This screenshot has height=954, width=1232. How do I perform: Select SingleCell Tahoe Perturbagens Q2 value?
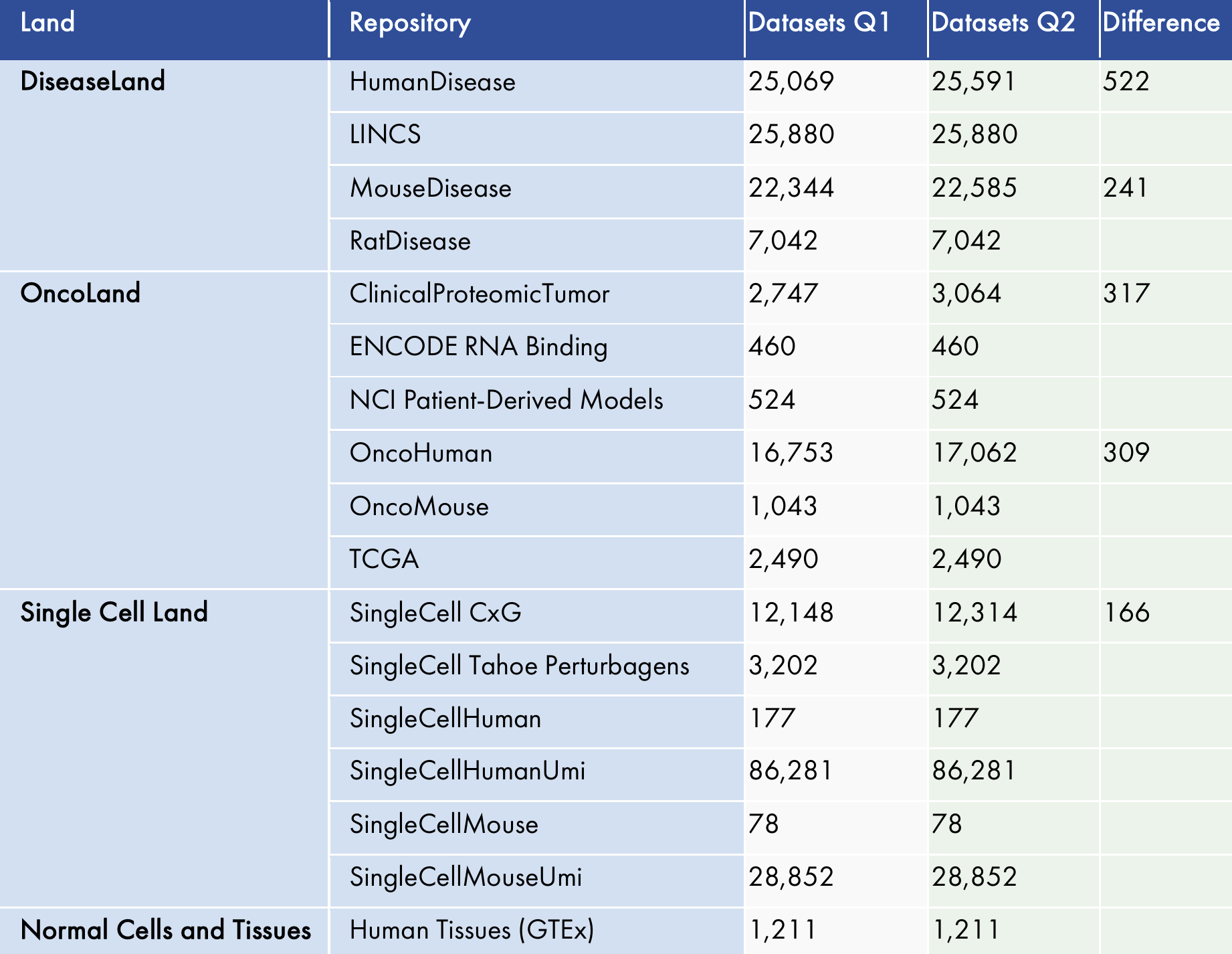pos(966,666)
